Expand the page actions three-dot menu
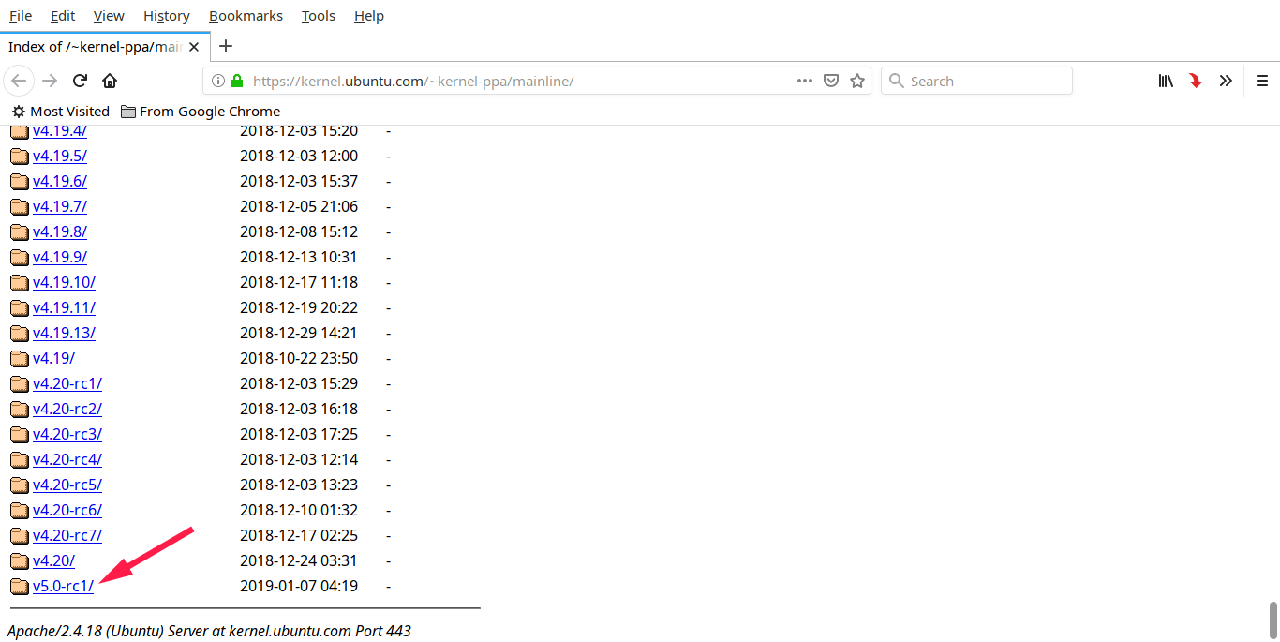Screen dimensions: 1280x642 (804, 81)
